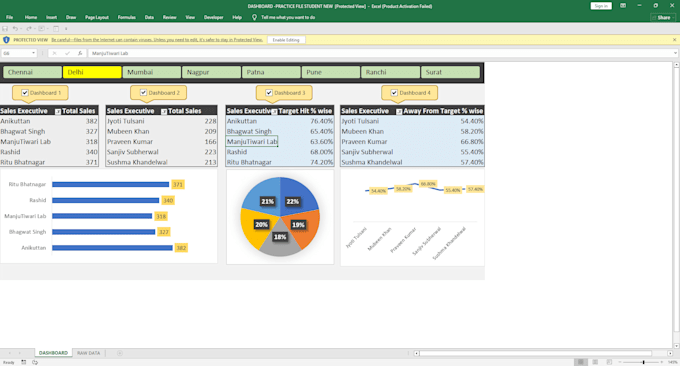Open the Insert ribbon tab
This screenshot has width=680, height=366.
pos(52,17)
